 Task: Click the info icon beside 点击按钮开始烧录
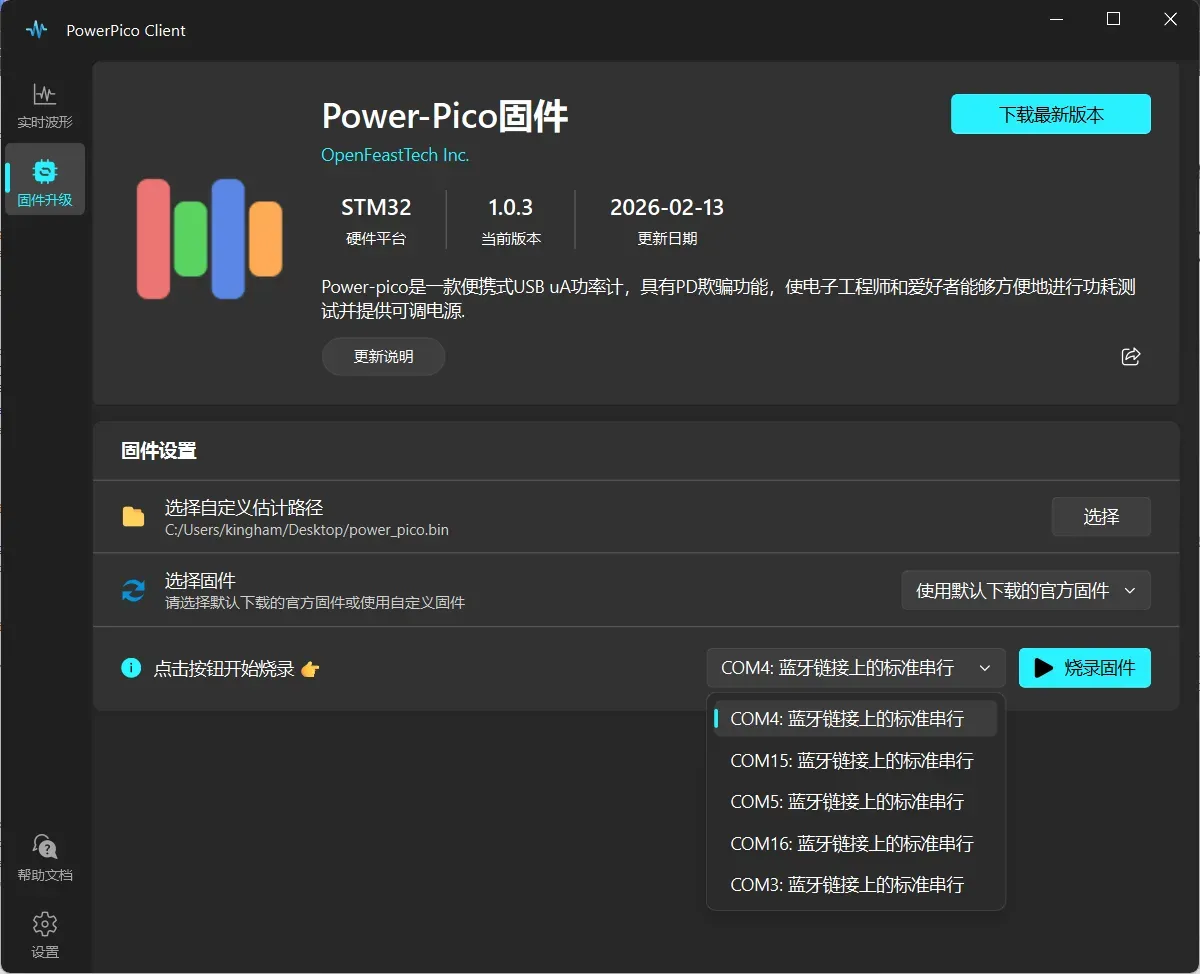tap(131, 668)
